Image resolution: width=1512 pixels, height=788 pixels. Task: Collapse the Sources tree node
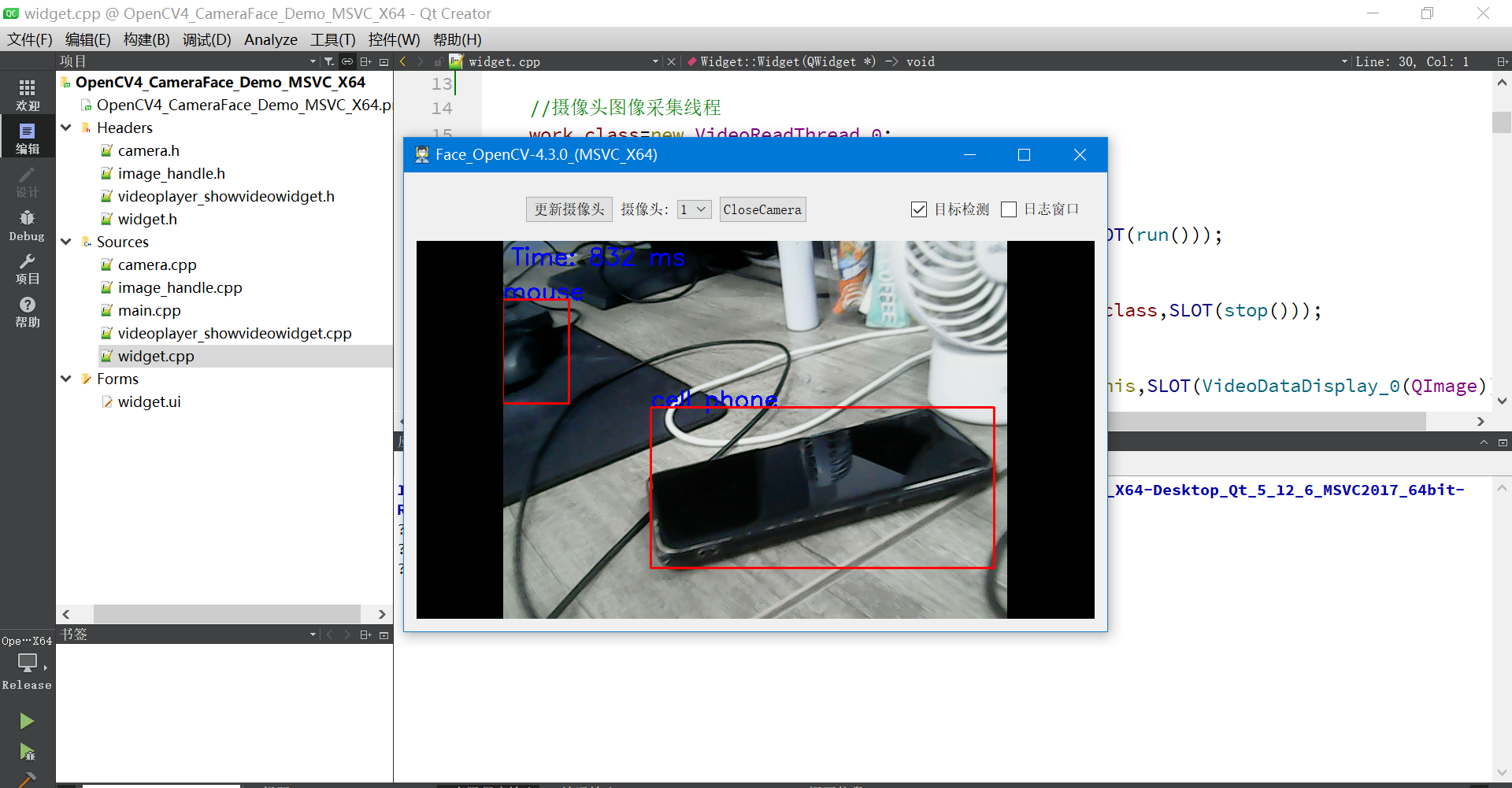click(66, 242)
